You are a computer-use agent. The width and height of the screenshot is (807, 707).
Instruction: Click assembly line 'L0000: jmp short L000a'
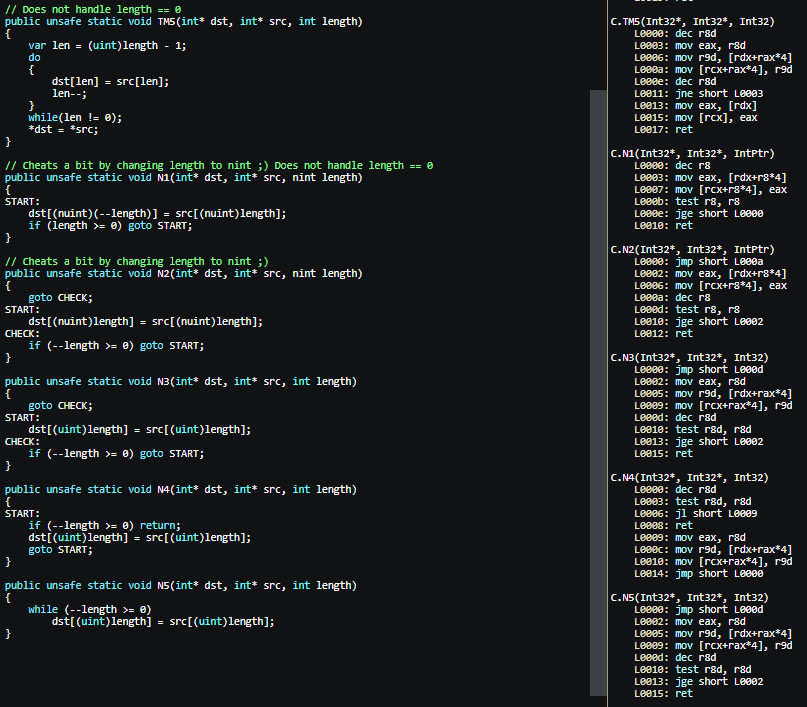click(x=698, y=261)
